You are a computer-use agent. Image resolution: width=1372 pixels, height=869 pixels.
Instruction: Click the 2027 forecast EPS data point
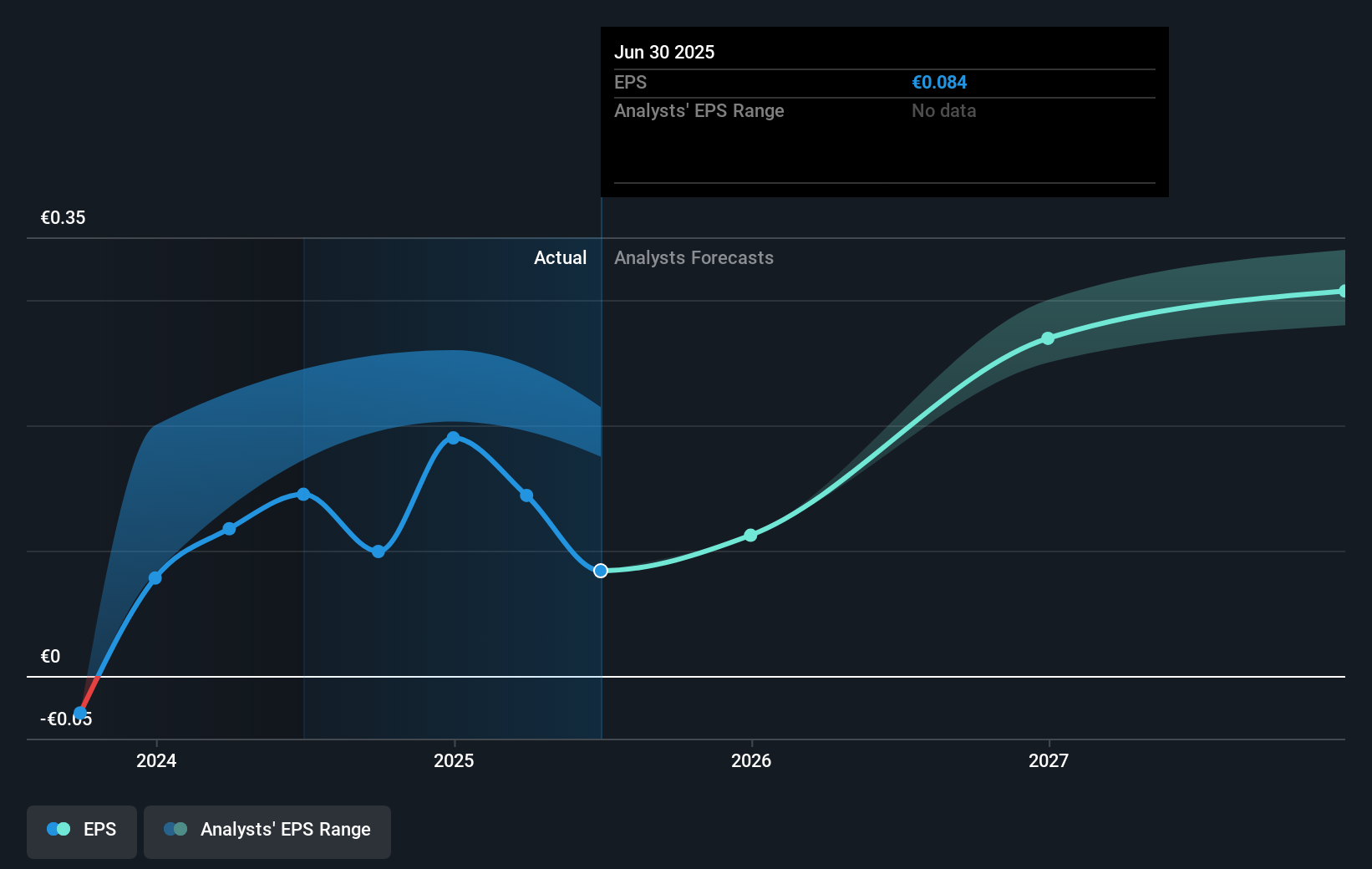click(x=1048, y=338)
